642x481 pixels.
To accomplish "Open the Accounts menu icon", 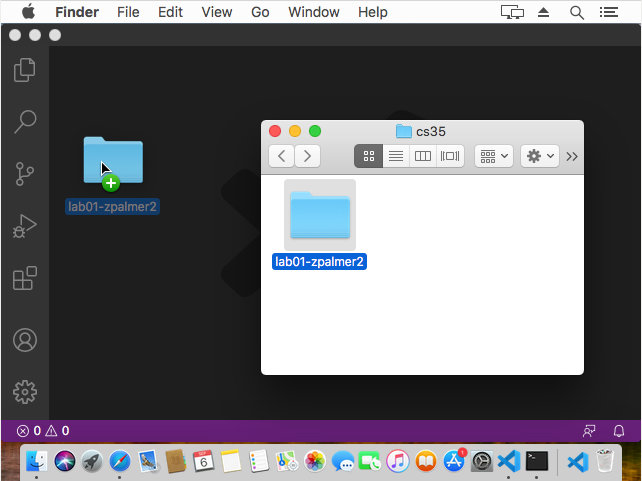I will pyautogui.click(x=25, y=340).
